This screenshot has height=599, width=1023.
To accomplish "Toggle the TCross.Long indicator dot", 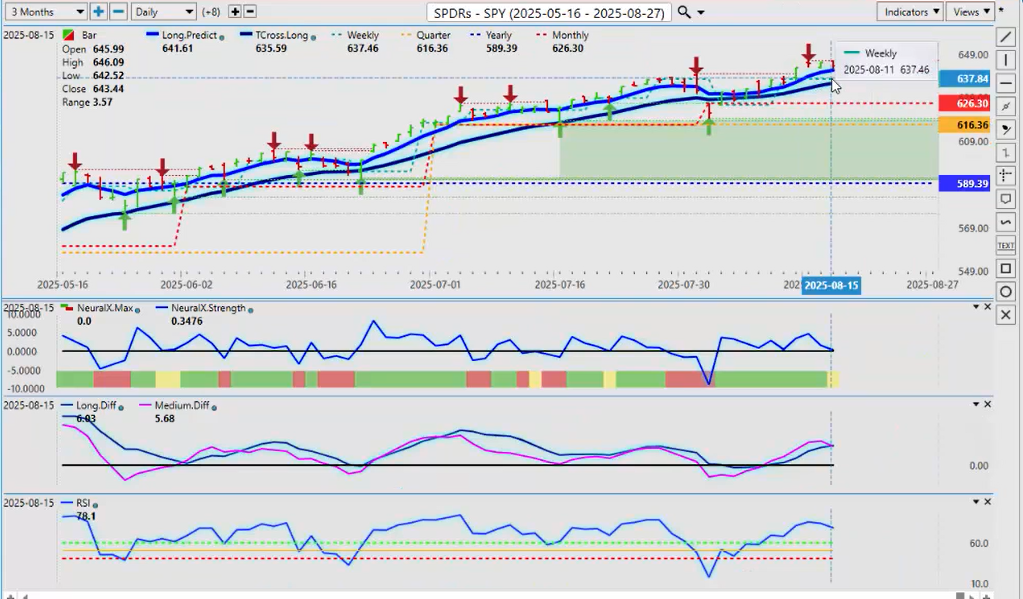I will tap(314, 36).
